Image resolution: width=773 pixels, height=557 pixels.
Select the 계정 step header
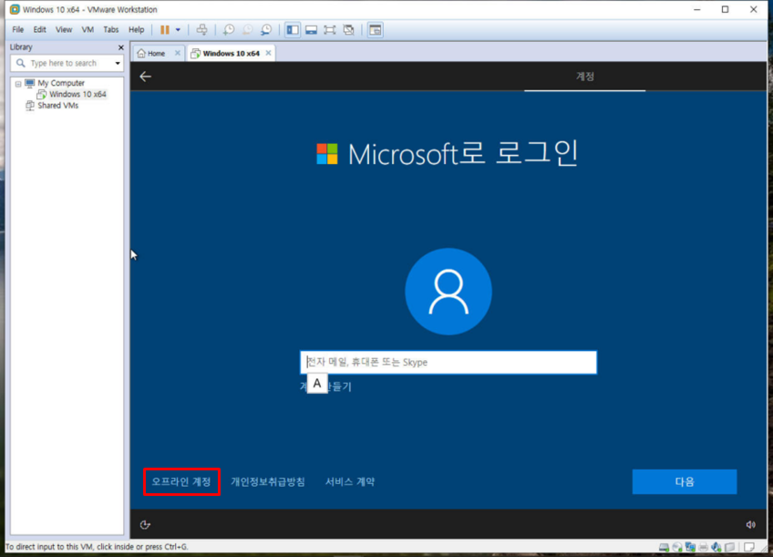tap(585, 76)
